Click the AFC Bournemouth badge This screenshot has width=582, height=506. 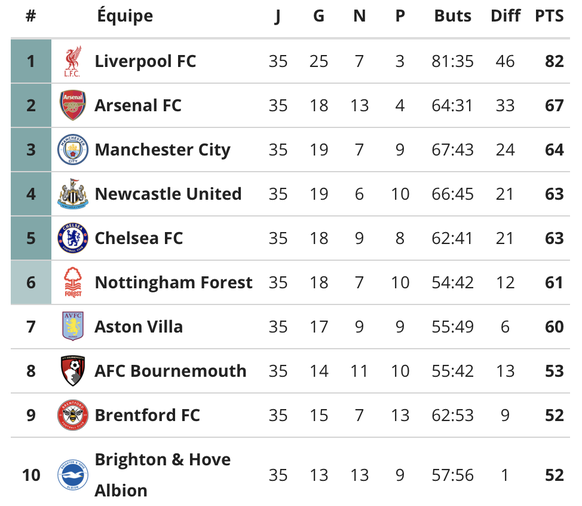(73, 370)
